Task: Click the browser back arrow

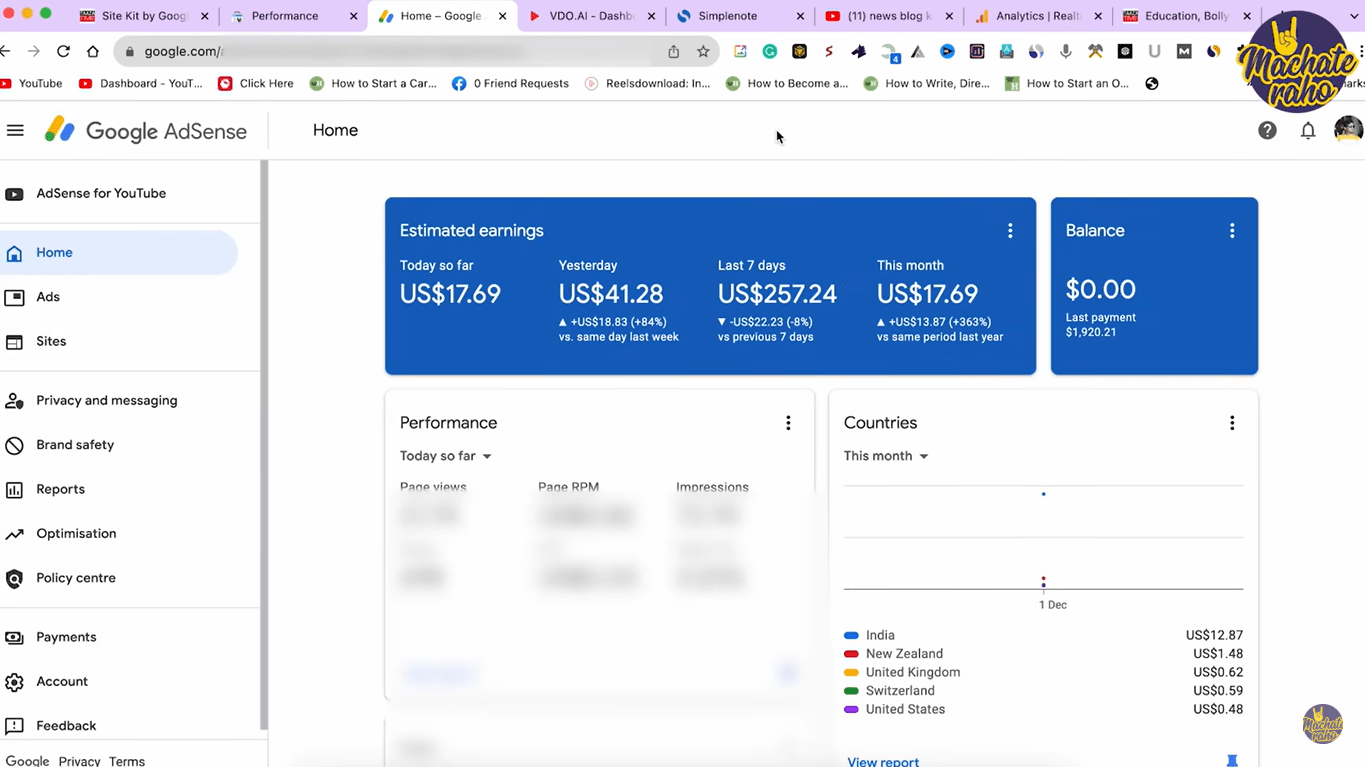Action: click(5, 51)
